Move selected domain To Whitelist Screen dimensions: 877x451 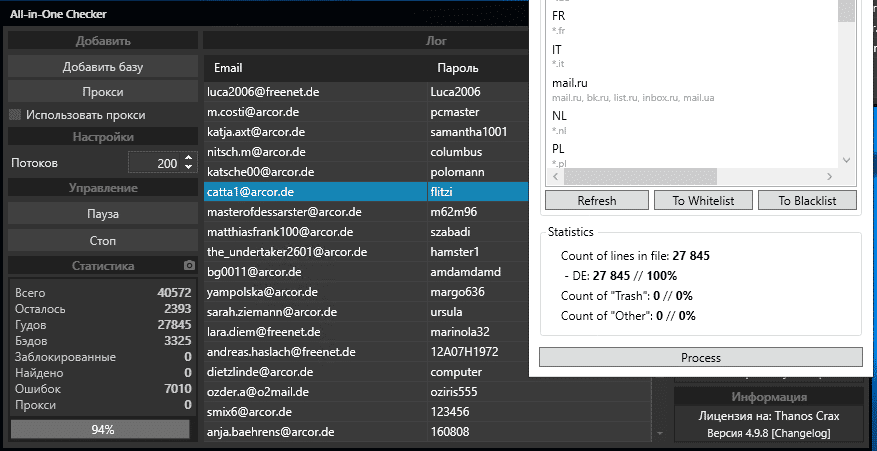(703, 201)
